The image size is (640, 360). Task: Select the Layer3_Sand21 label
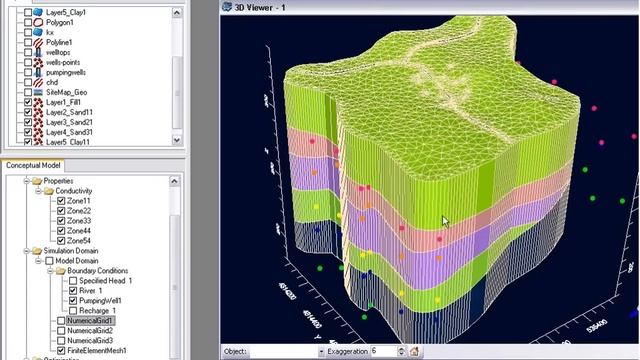click(x=69, y=122)
